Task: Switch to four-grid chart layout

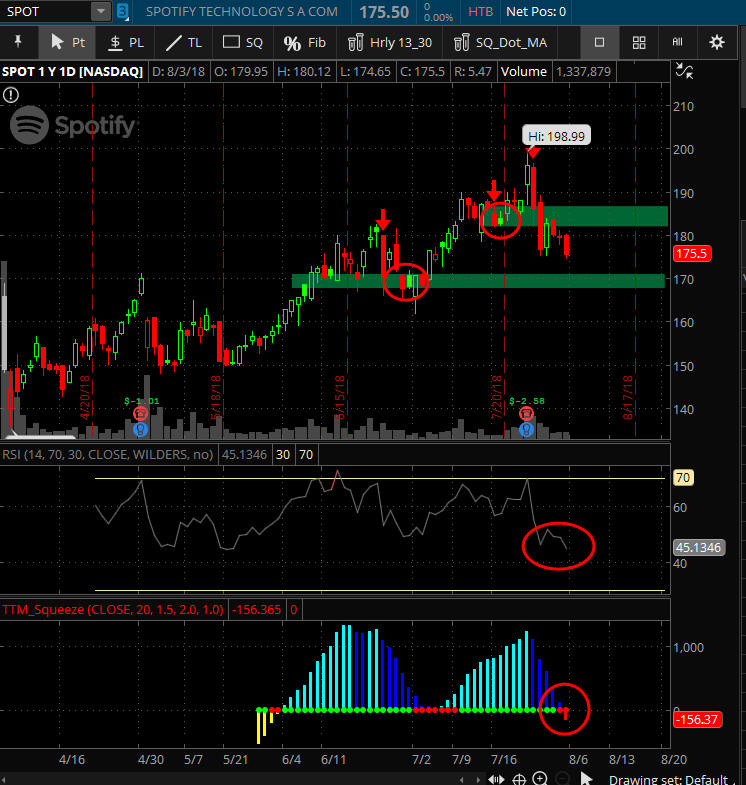Action: (638, 43)
